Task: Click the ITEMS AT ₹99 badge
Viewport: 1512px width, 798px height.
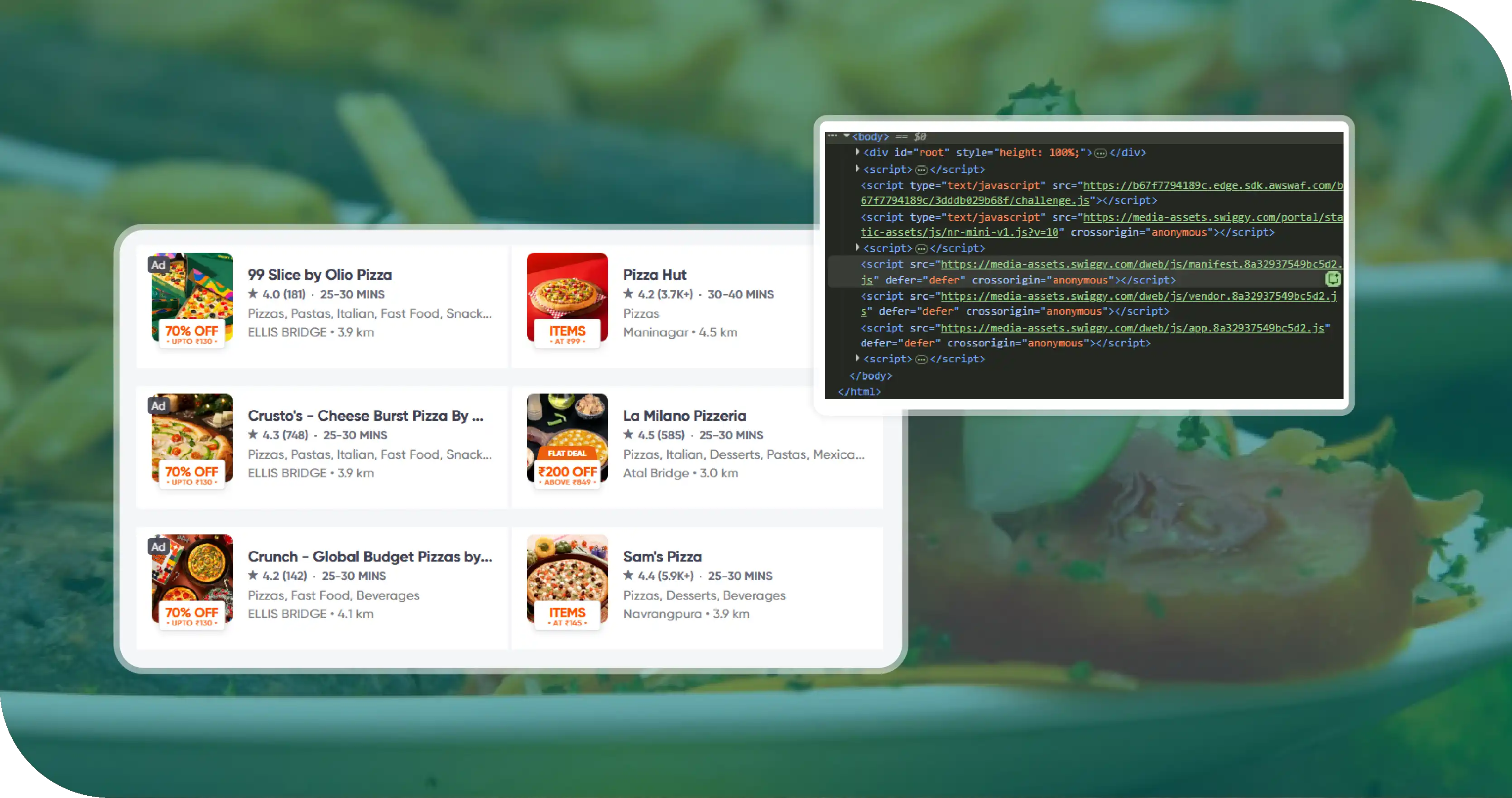Action: click(x=567, y=334)
